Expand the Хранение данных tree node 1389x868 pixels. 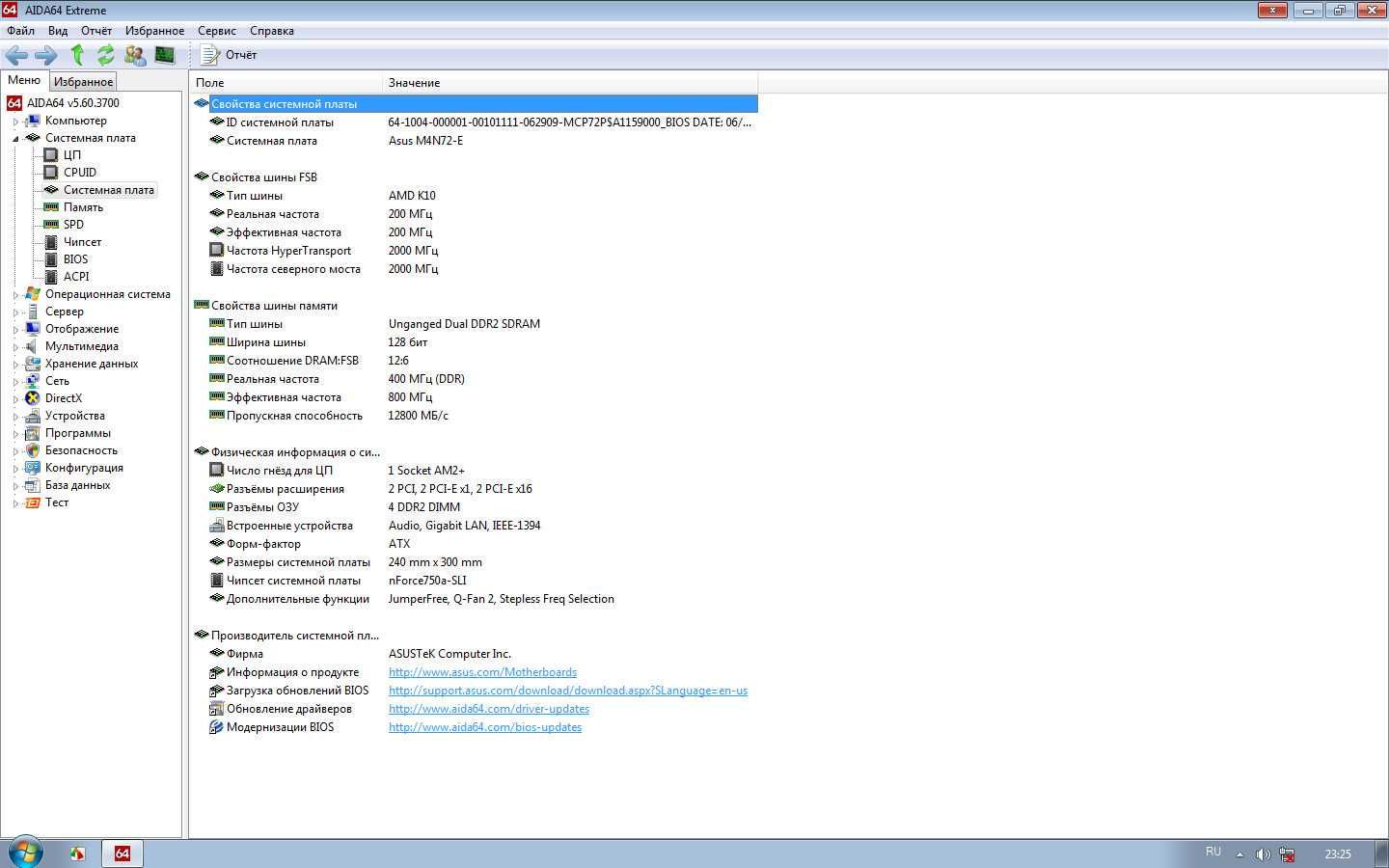(15, 365)
